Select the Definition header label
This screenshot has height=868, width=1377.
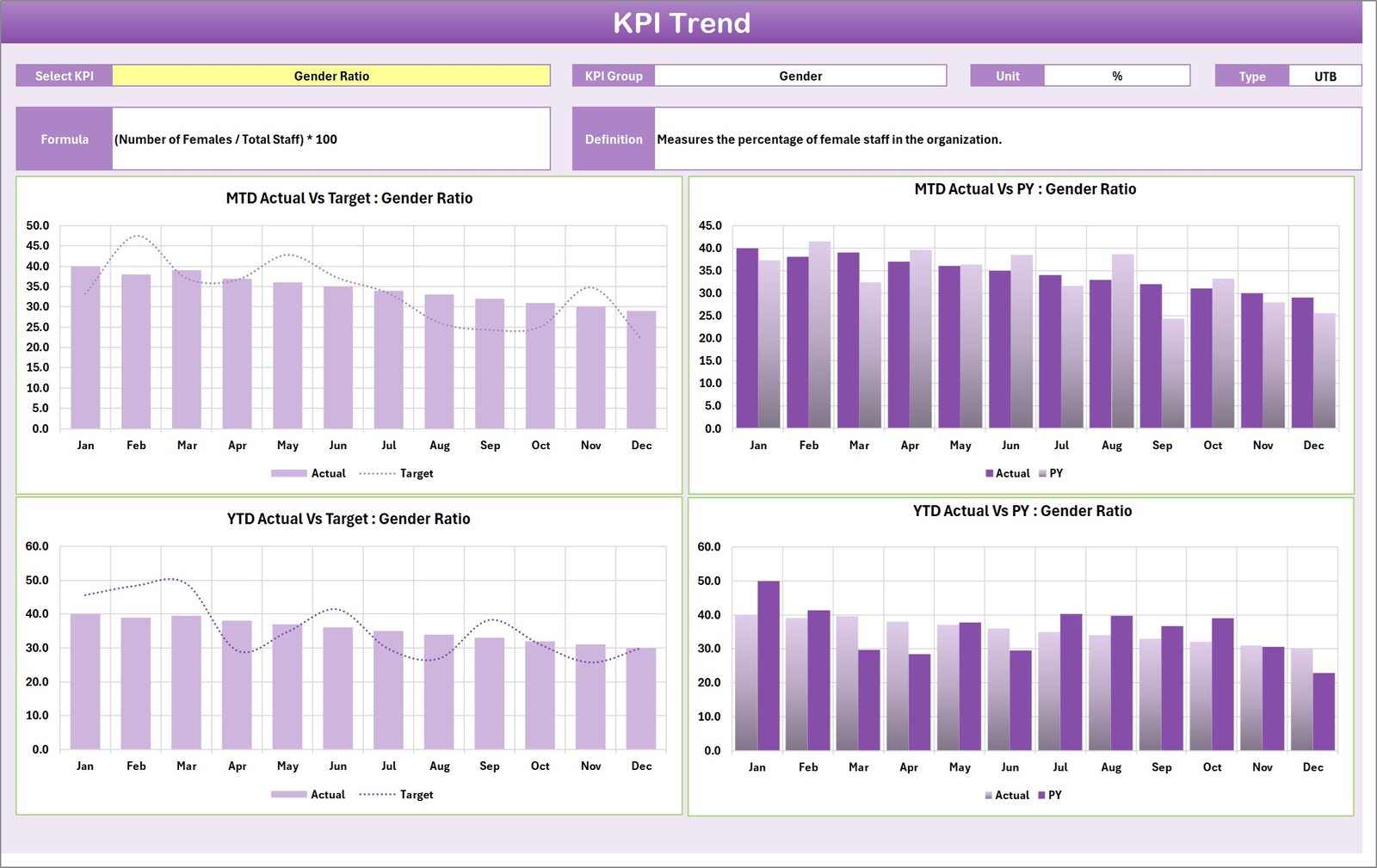point(613,139)
